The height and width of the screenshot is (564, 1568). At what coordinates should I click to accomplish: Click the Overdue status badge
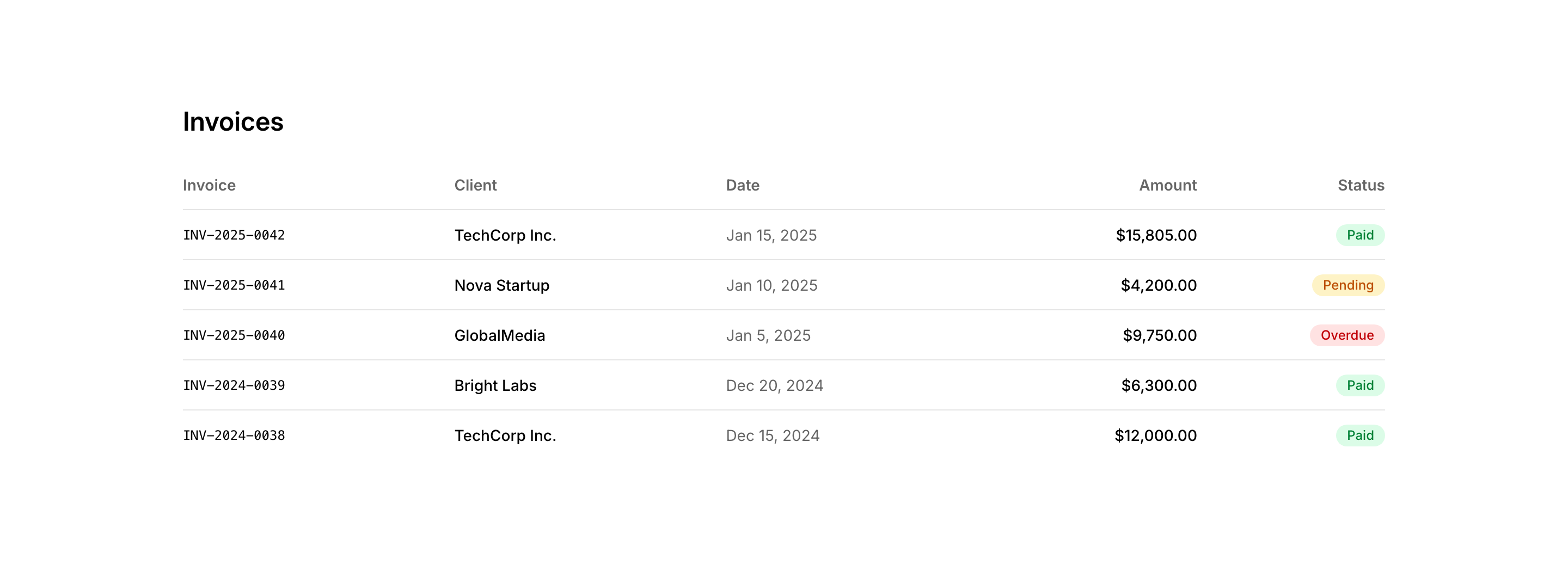pos(1346,335)
